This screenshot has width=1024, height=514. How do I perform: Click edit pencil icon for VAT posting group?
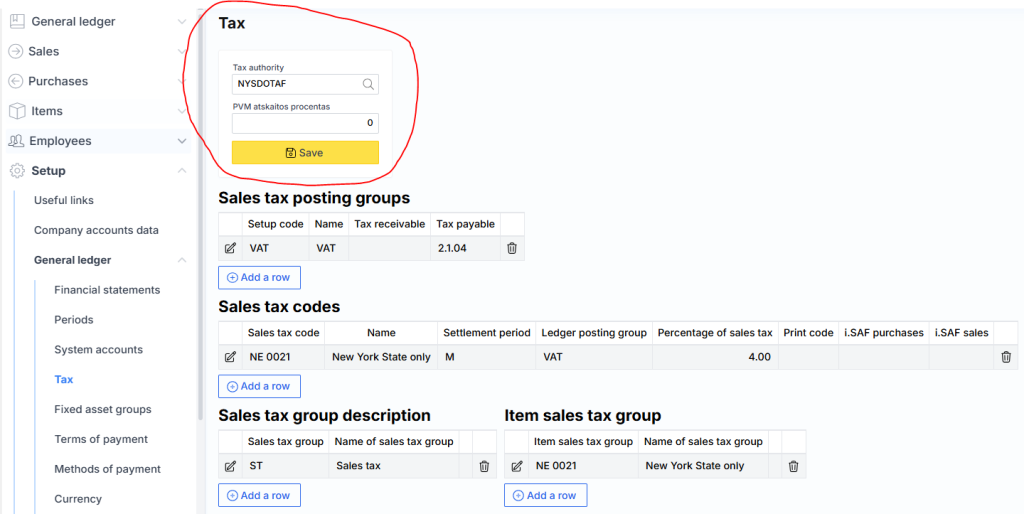point(230,248)
